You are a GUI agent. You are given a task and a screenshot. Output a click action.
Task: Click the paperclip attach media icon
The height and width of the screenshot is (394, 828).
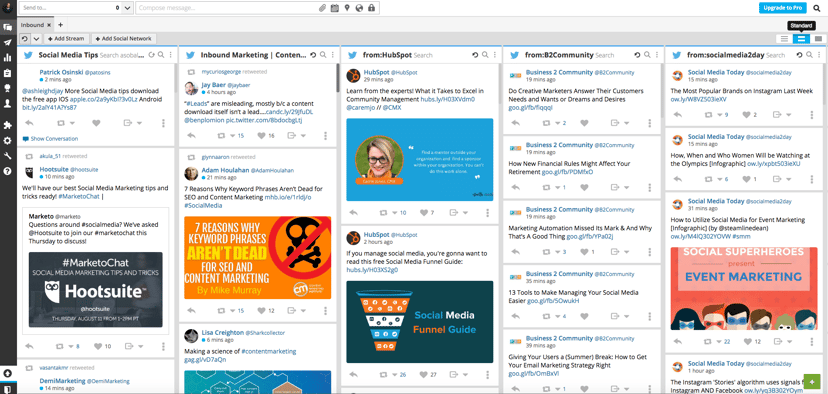point(323,8)
